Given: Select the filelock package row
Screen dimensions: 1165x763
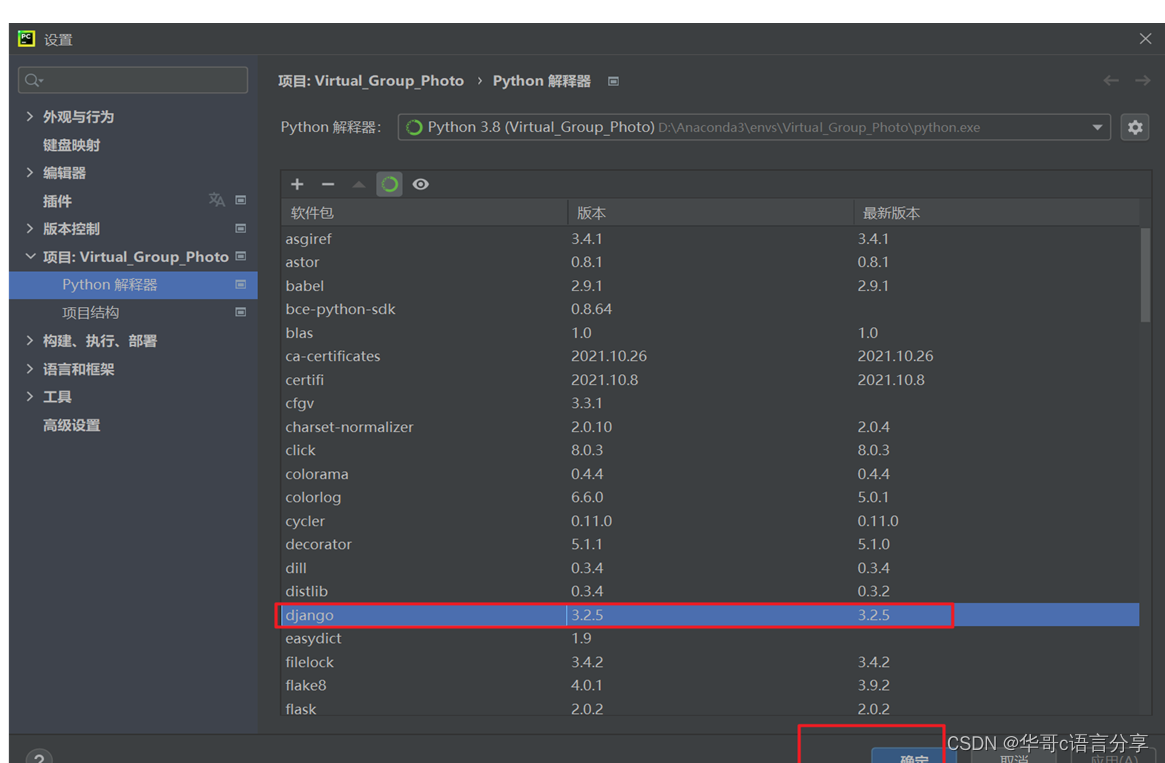Looking at the screenshot, I should [710, 662].
